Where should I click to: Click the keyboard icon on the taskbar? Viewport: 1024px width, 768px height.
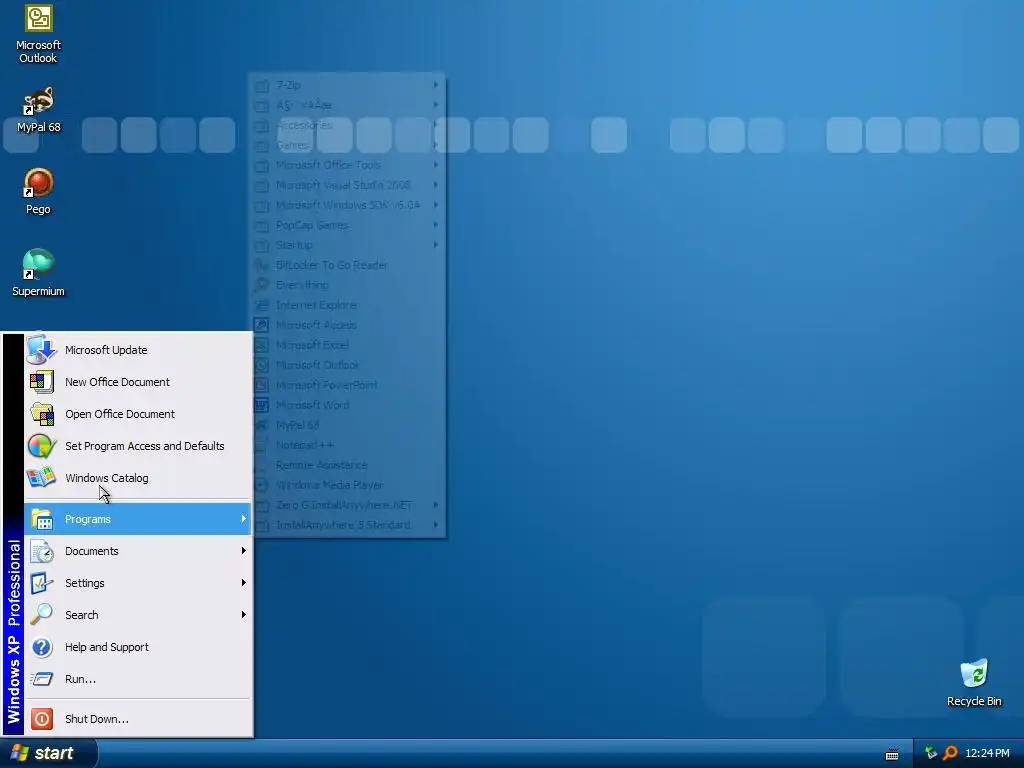[x=891, y=754]
